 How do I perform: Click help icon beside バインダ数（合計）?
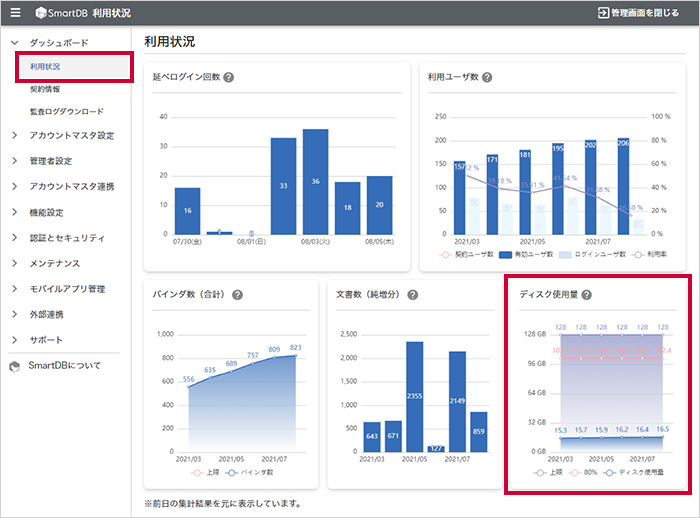pyautogui.click(x=238, y=295)
